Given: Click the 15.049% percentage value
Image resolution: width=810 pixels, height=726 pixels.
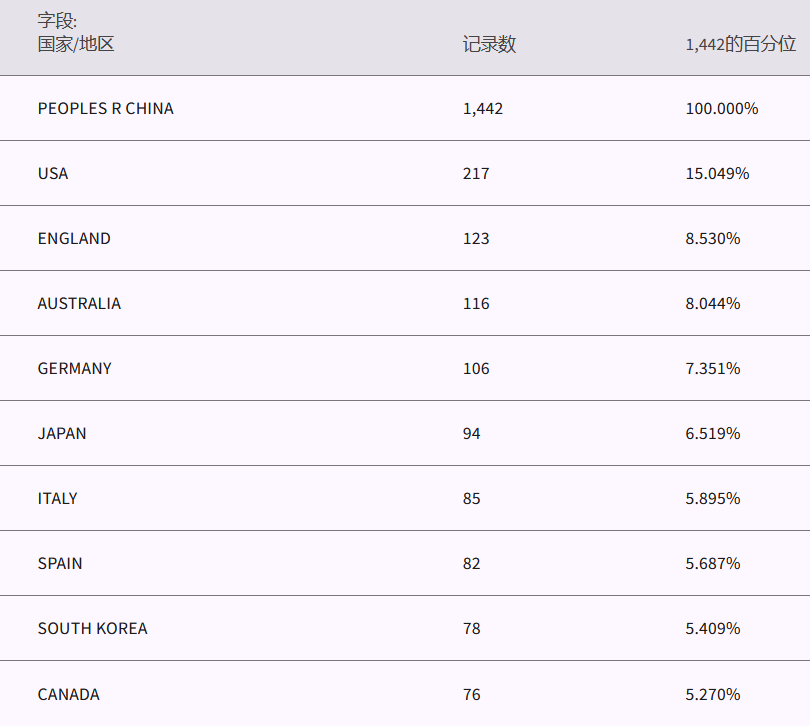Looking at the screenshot, I should tap(717, 173).
